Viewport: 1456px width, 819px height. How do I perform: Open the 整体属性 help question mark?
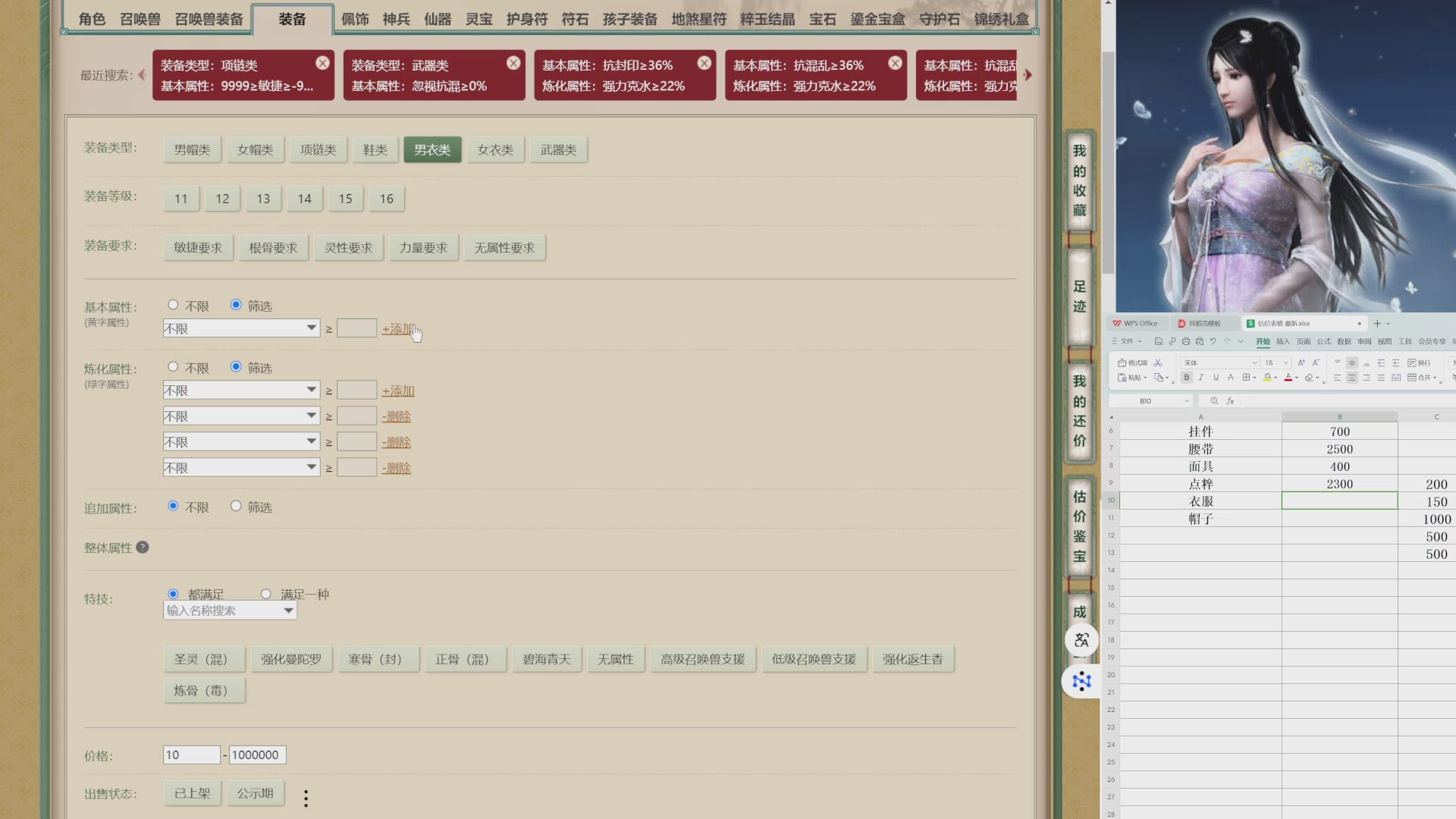[143, 547]
